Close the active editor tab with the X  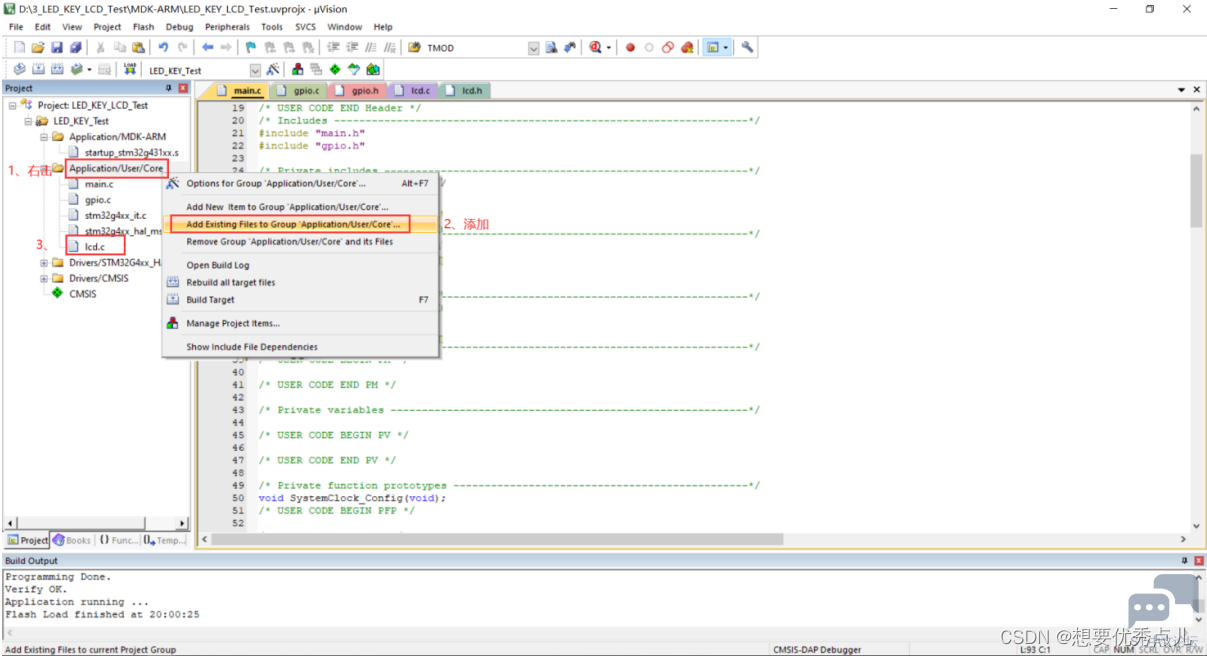tap(1197, 90)
